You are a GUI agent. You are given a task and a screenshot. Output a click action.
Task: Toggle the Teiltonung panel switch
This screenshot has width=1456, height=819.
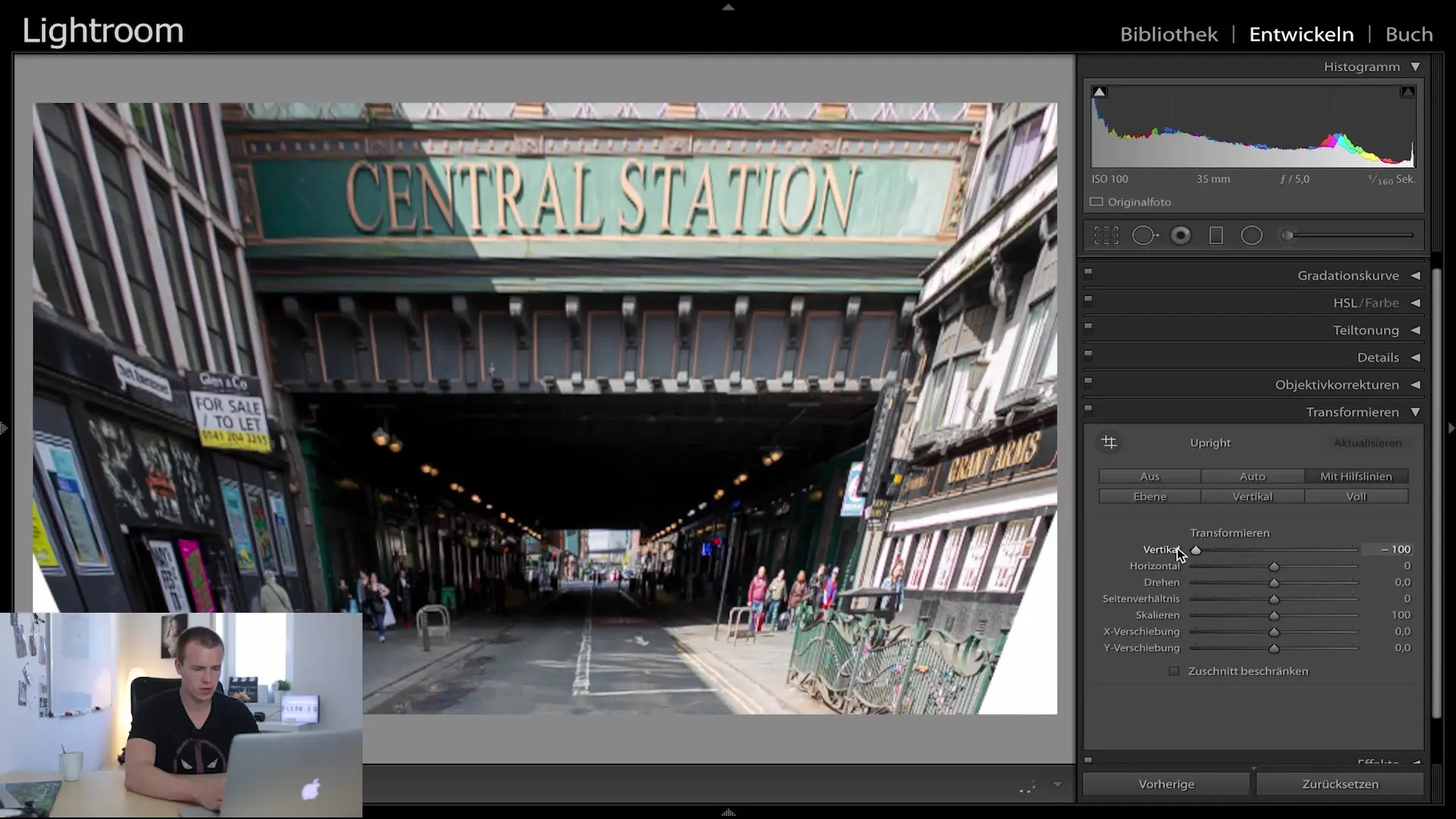point(1088,326)
